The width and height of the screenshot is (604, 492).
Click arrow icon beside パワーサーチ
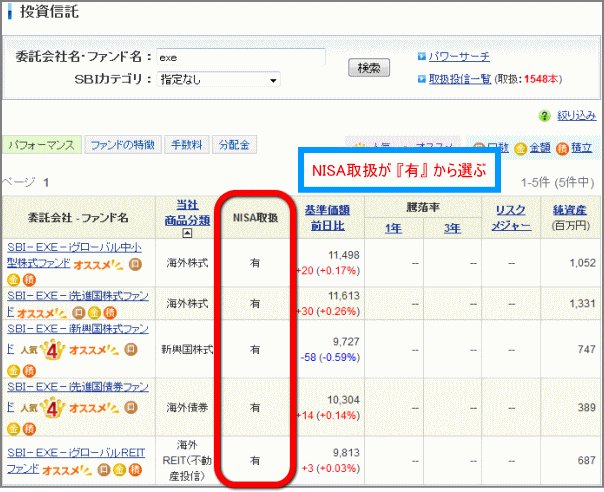(x=422, y=57)
